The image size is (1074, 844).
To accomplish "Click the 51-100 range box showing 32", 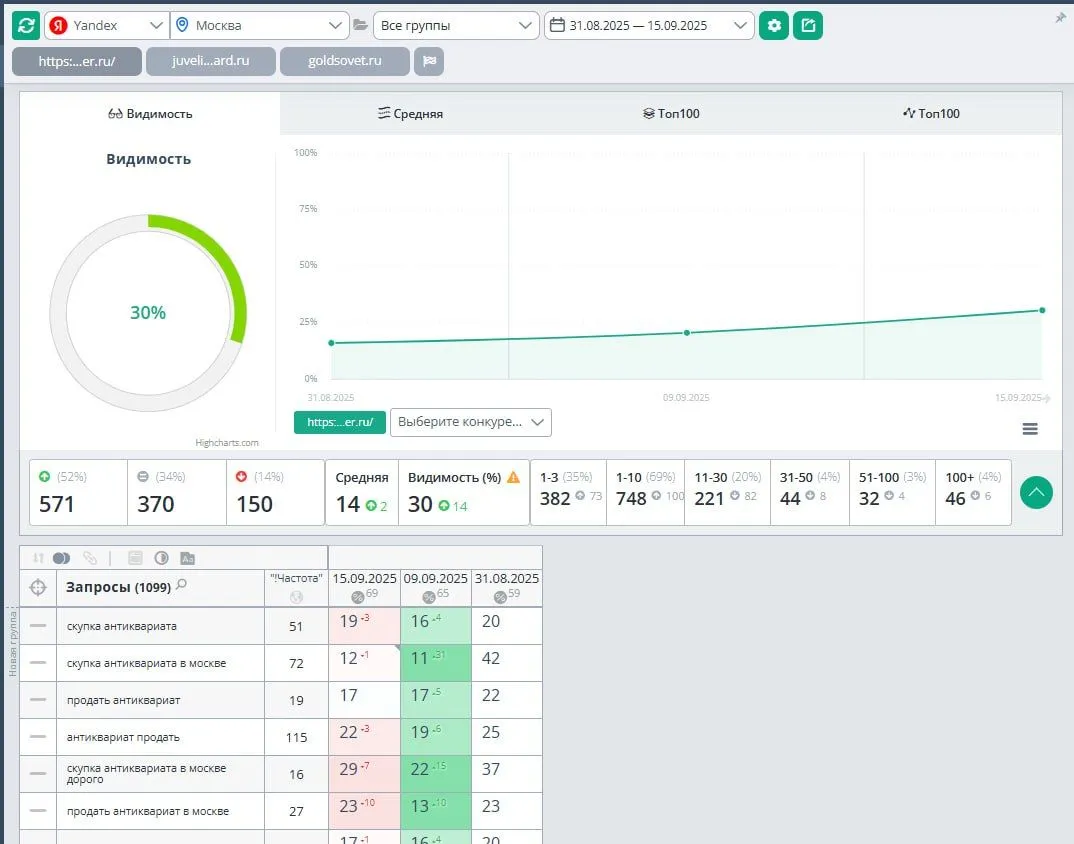I will 892,493.
